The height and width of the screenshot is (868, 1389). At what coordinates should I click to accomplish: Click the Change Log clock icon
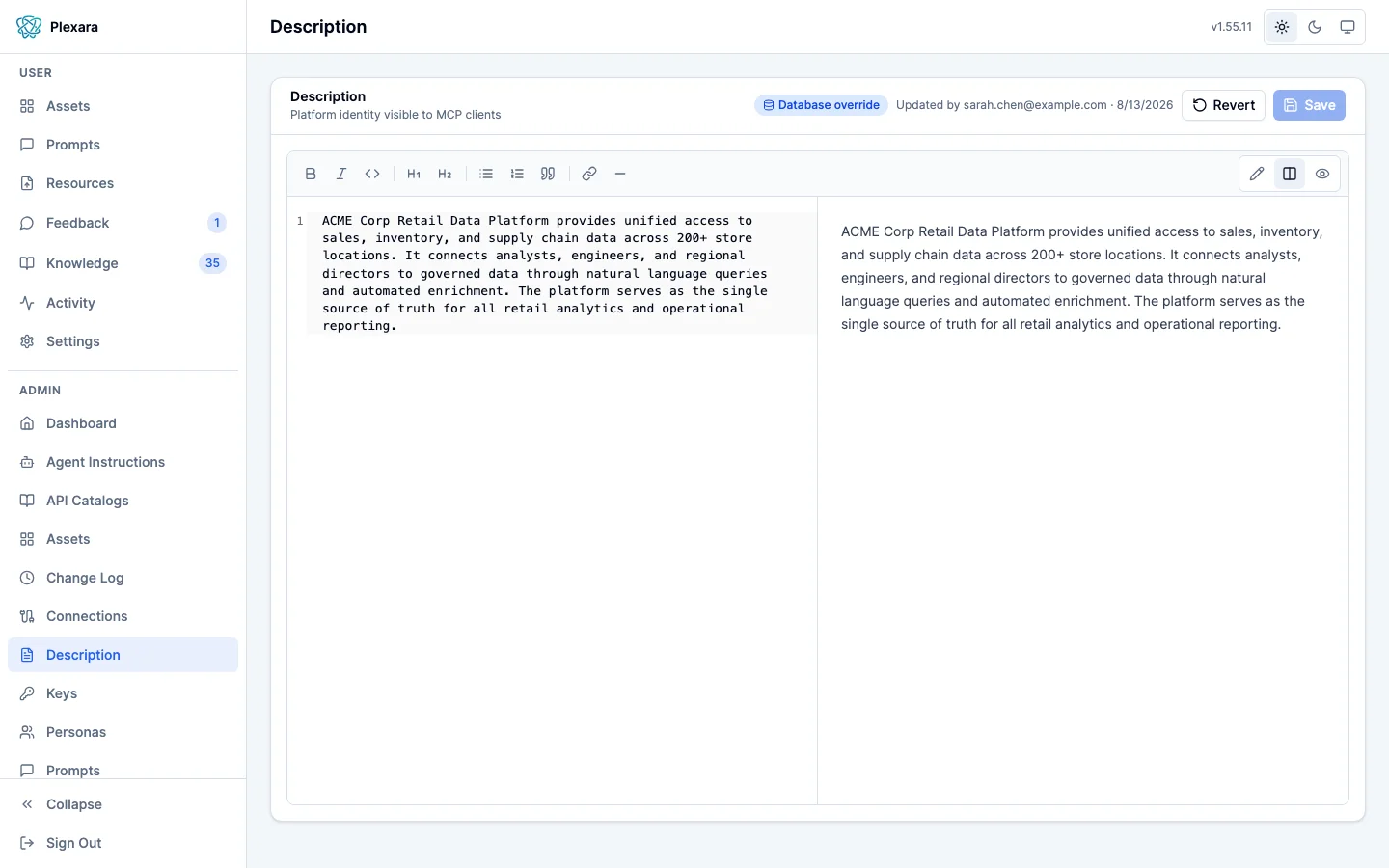(27, 578)
